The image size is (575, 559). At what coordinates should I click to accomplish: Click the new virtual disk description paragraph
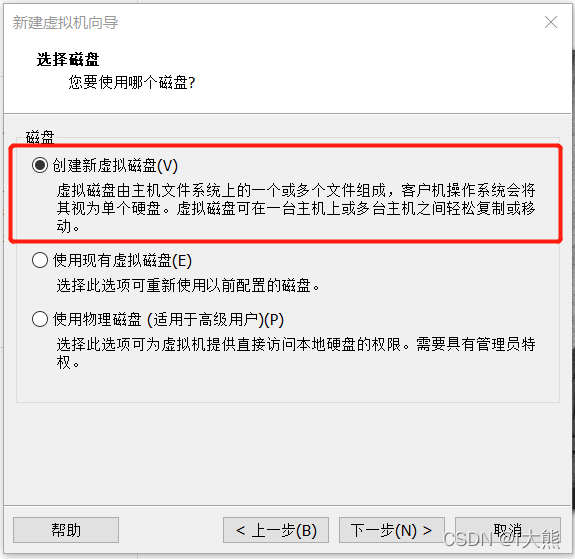point(296,208)
